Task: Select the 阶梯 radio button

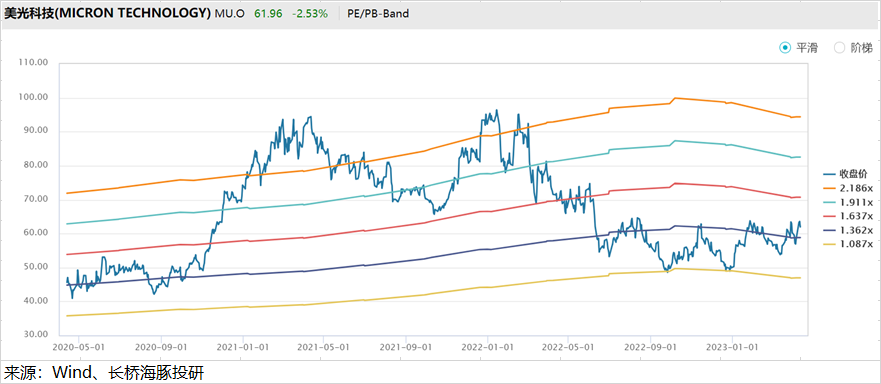Action: 839,48
